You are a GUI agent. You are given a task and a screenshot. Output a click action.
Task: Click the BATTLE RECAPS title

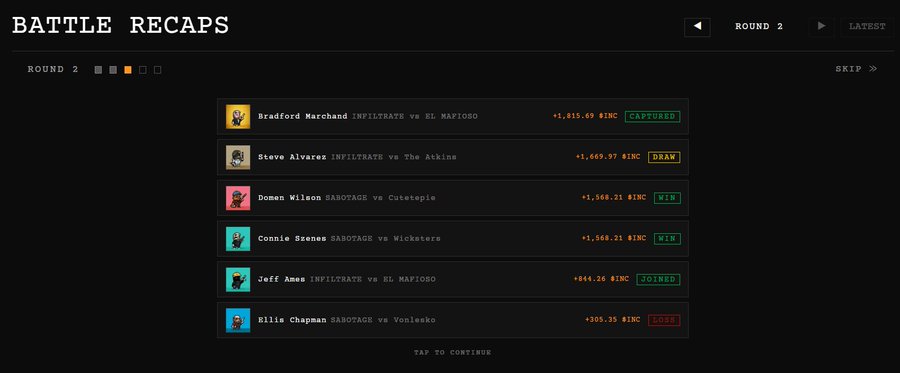pos(121,26)
